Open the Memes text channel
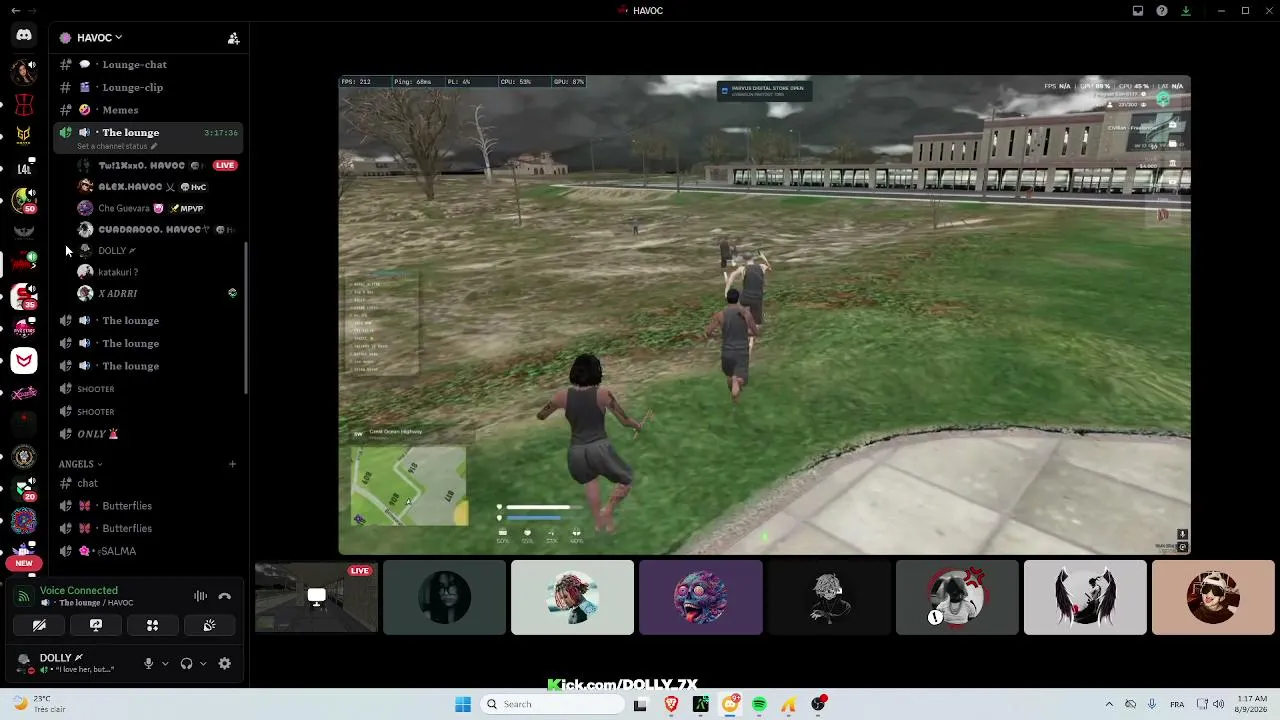 148,110
